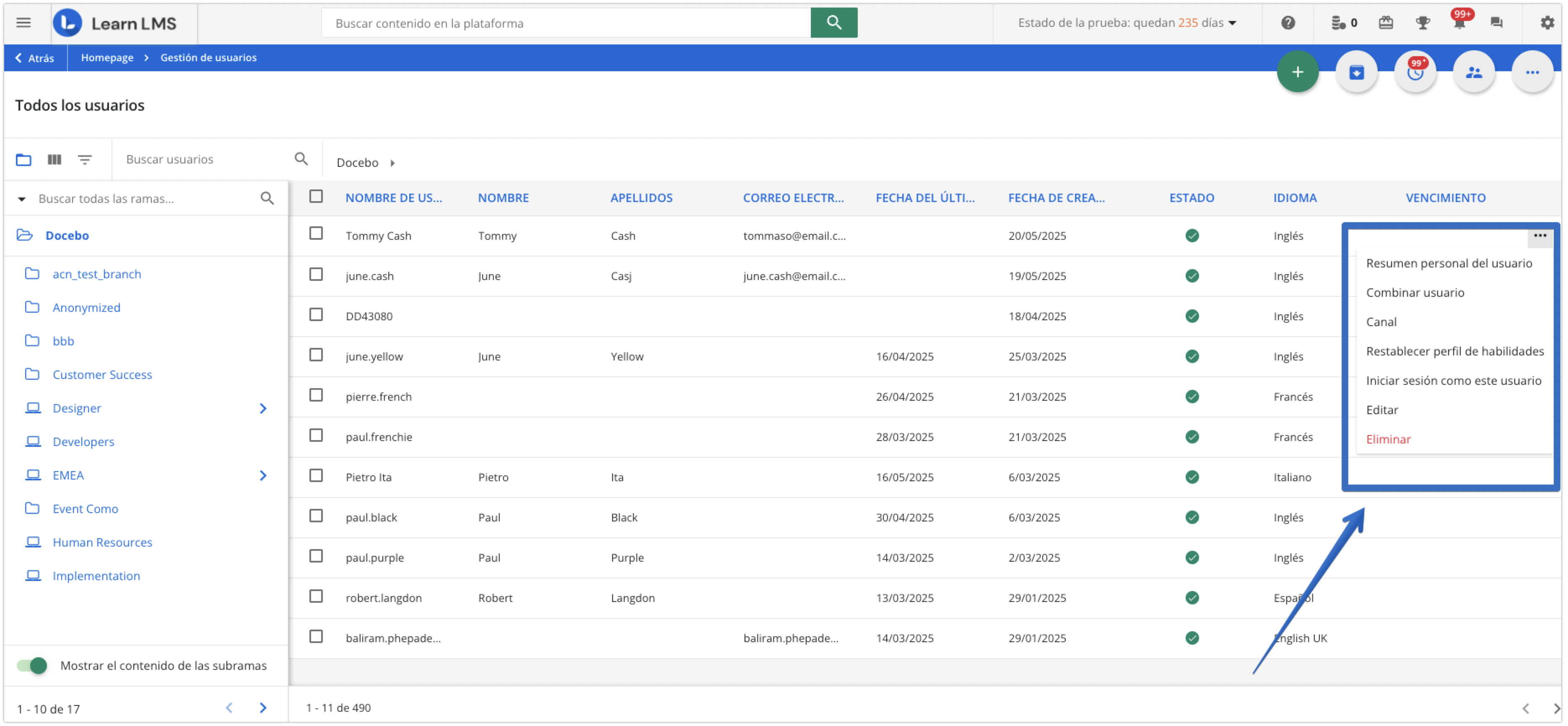Open the hamburger main menu
This screenshot has width=1568, height=726.
[x=23, y=23]
